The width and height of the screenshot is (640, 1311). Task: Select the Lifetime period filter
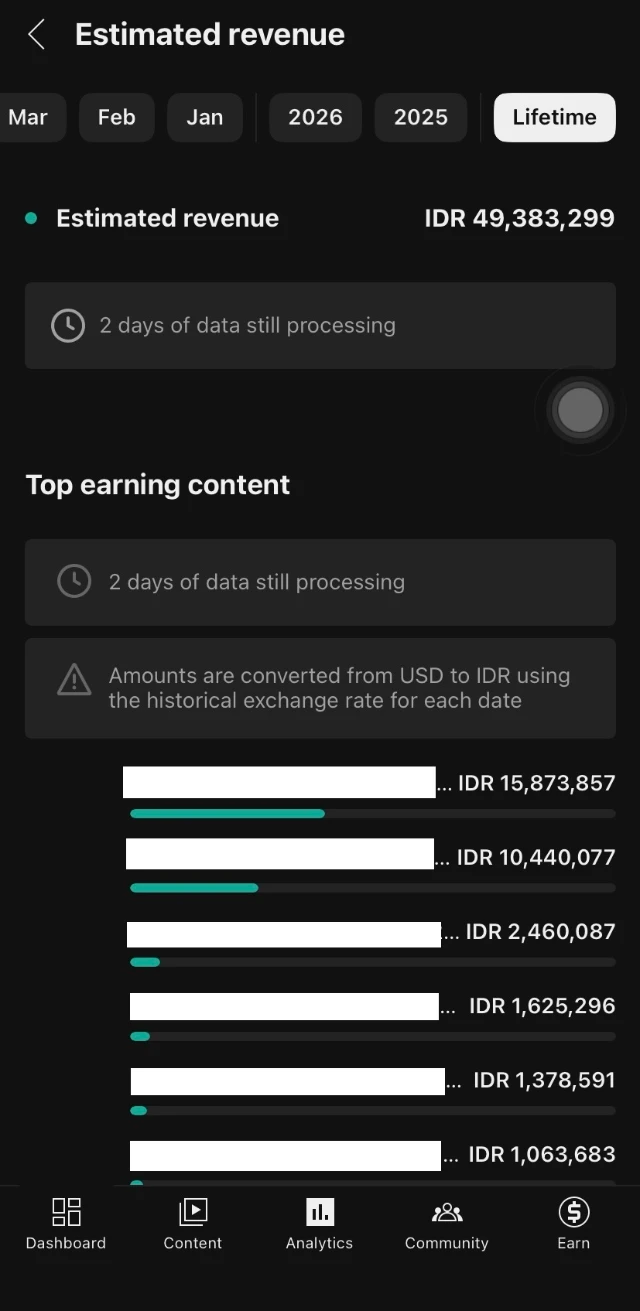554,117
